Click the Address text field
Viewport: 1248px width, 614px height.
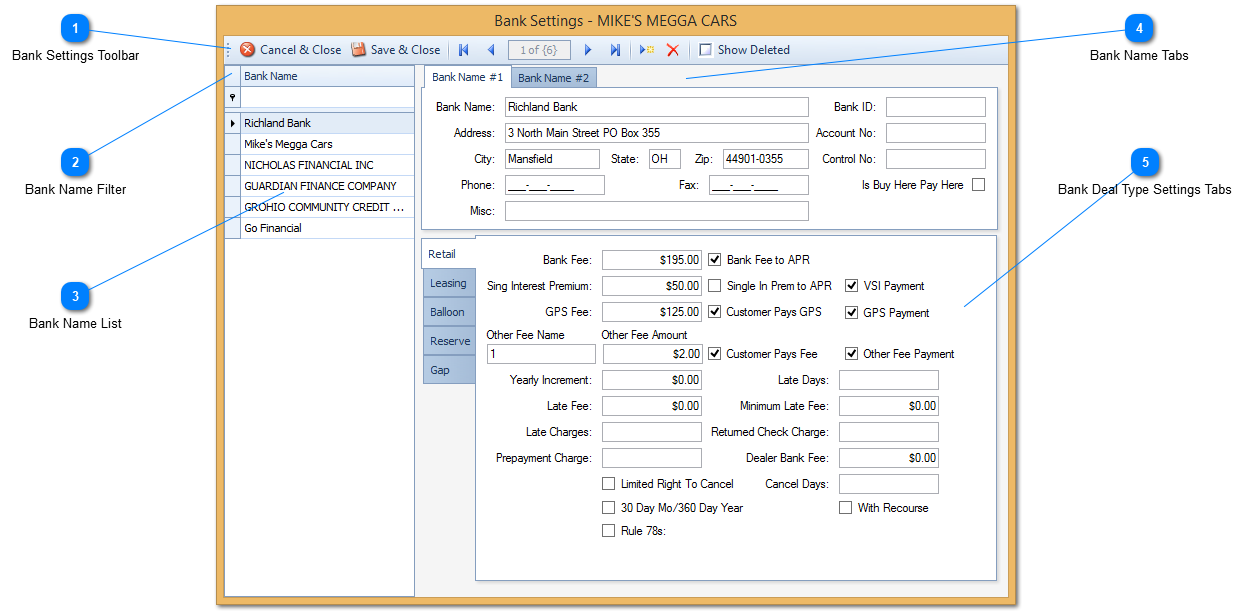[x=656, y=133]
